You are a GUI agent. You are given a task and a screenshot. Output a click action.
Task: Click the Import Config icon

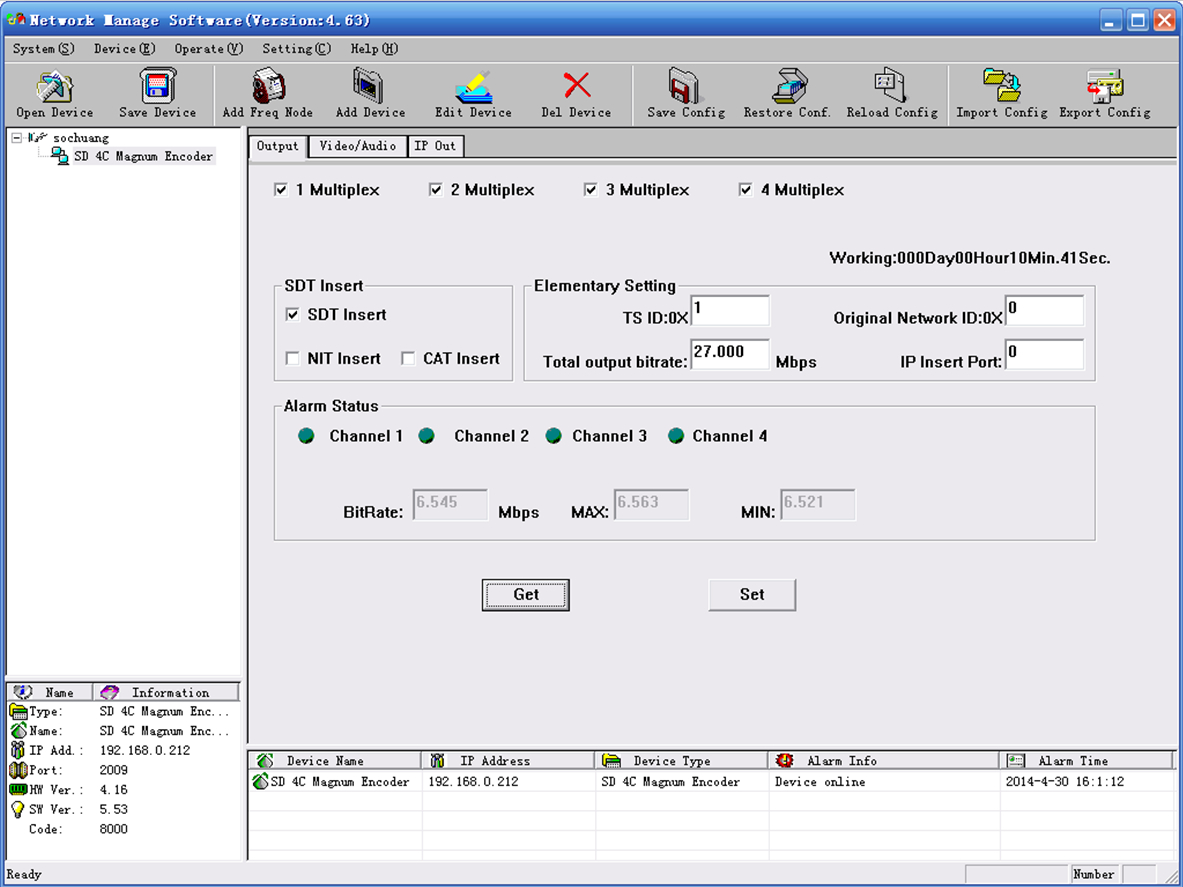coord(1001,86)
